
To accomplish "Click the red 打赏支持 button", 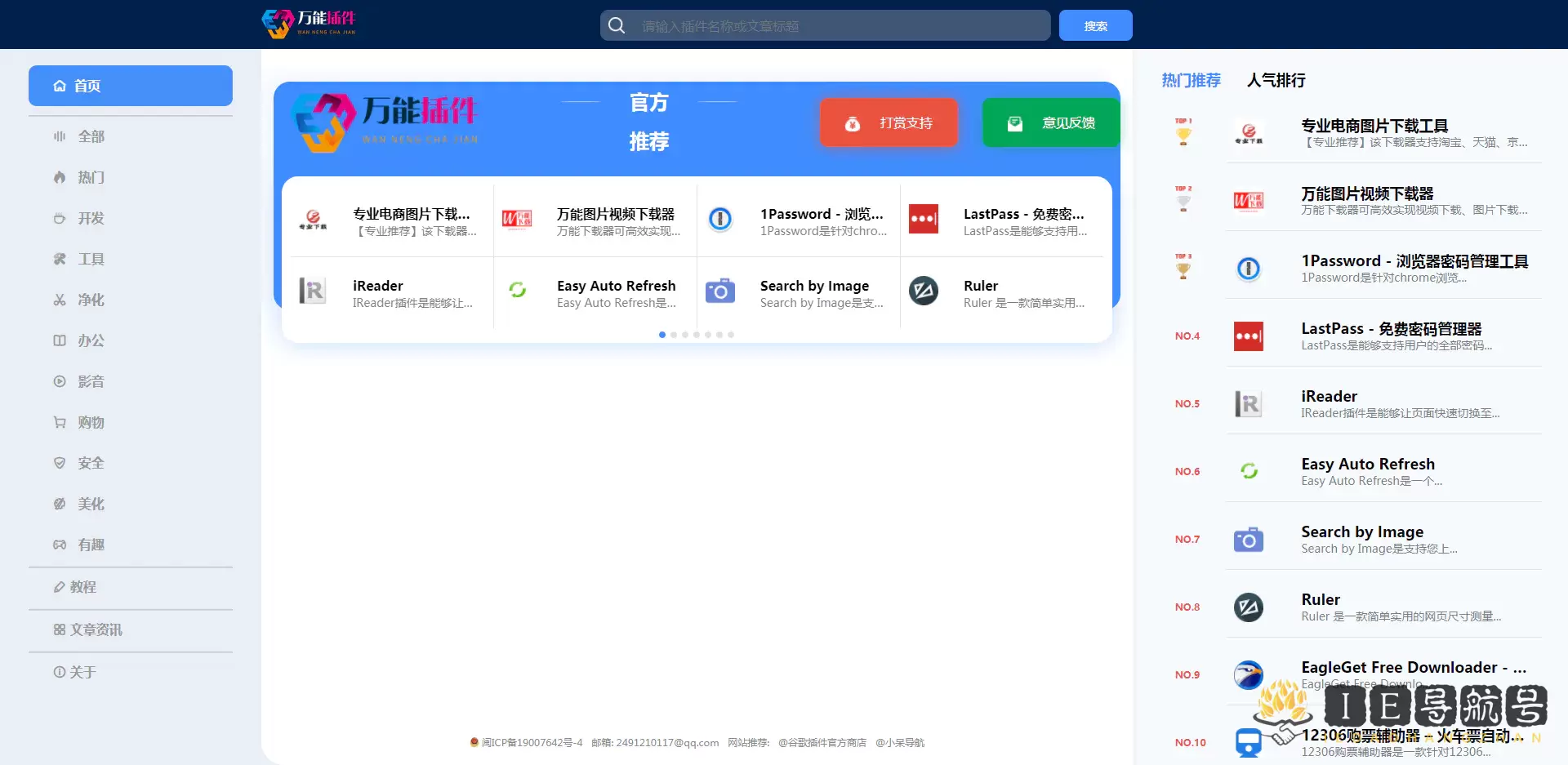I will tap(889, 123).
